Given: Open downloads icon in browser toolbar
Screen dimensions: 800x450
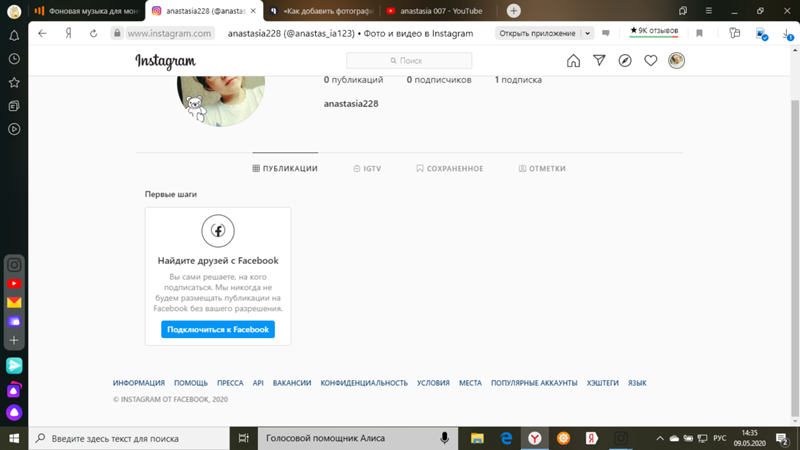Looking at the screenshot, I should tap(787, 34).
